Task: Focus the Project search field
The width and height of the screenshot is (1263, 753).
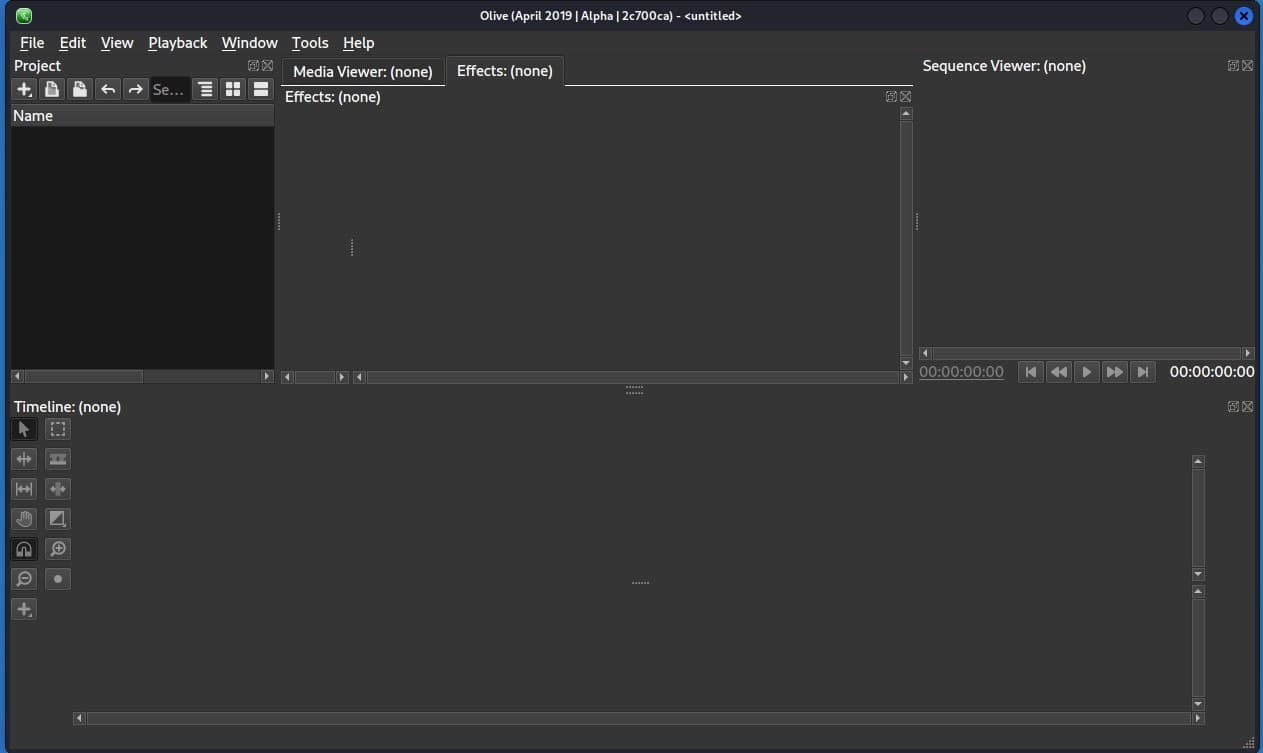Action: pyautogui.click(x=170, y=89)
